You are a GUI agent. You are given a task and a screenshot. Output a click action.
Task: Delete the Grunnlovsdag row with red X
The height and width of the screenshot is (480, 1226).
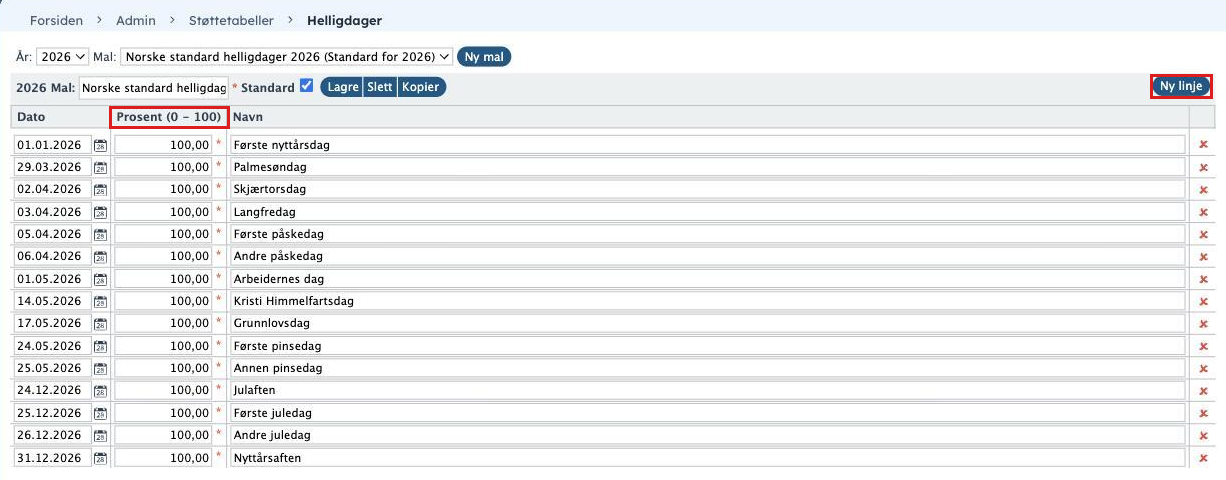click(1203, 324)
